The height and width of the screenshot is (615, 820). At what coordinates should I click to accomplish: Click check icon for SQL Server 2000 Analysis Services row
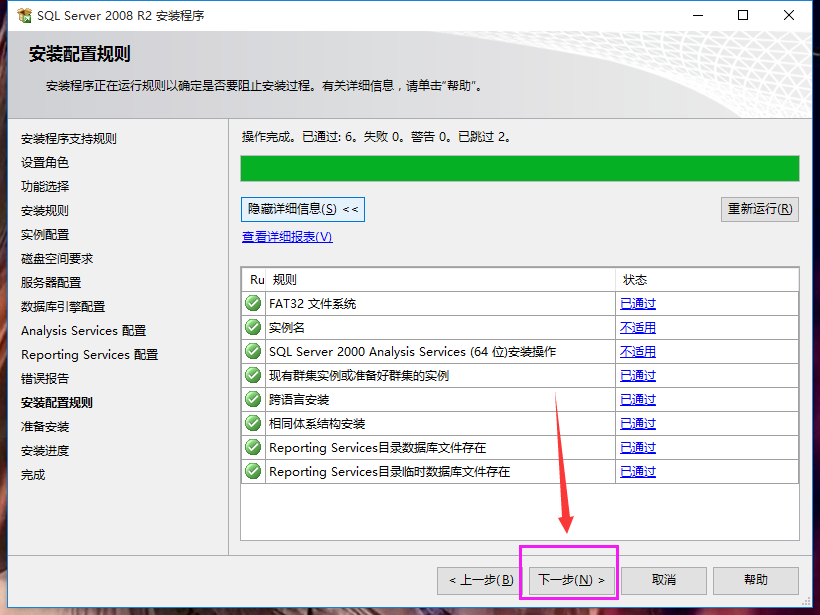tap(253, 351)
